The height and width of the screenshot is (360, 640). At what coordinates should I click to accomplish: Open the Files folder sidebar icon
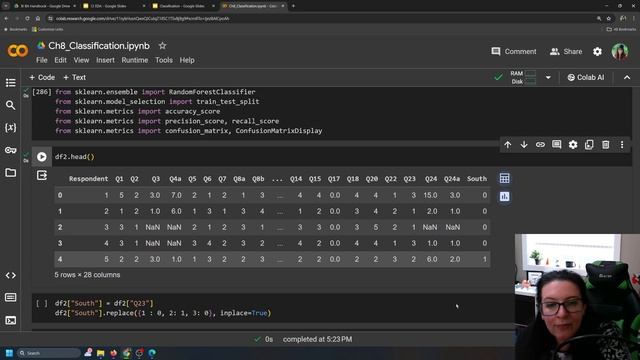tap(11, 173)
